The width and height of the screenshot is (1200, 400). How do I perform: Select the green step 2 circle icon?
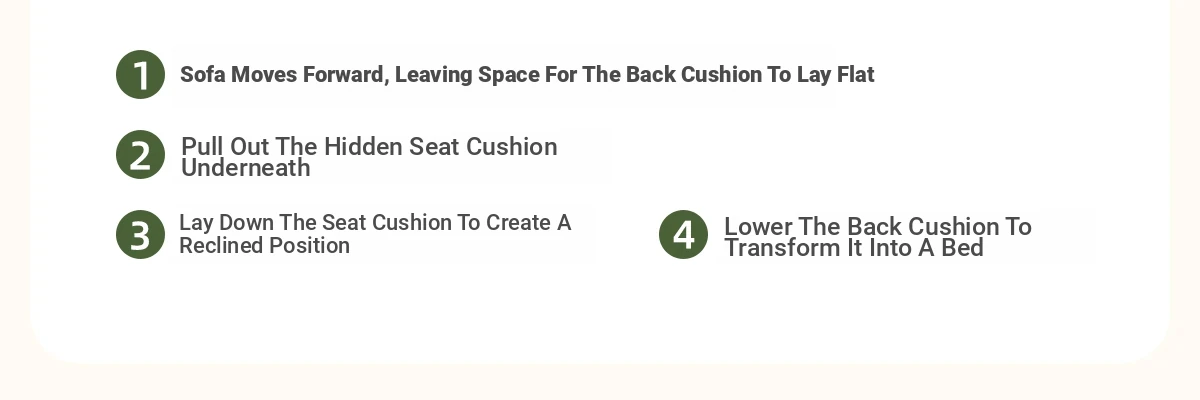140,155
